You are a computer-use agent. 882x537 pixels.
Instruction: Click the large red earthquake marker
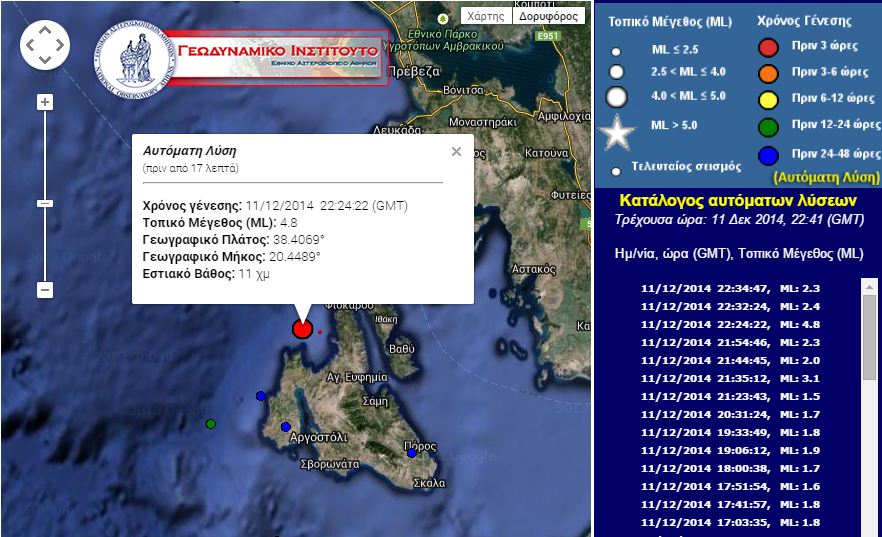[302, 328]
